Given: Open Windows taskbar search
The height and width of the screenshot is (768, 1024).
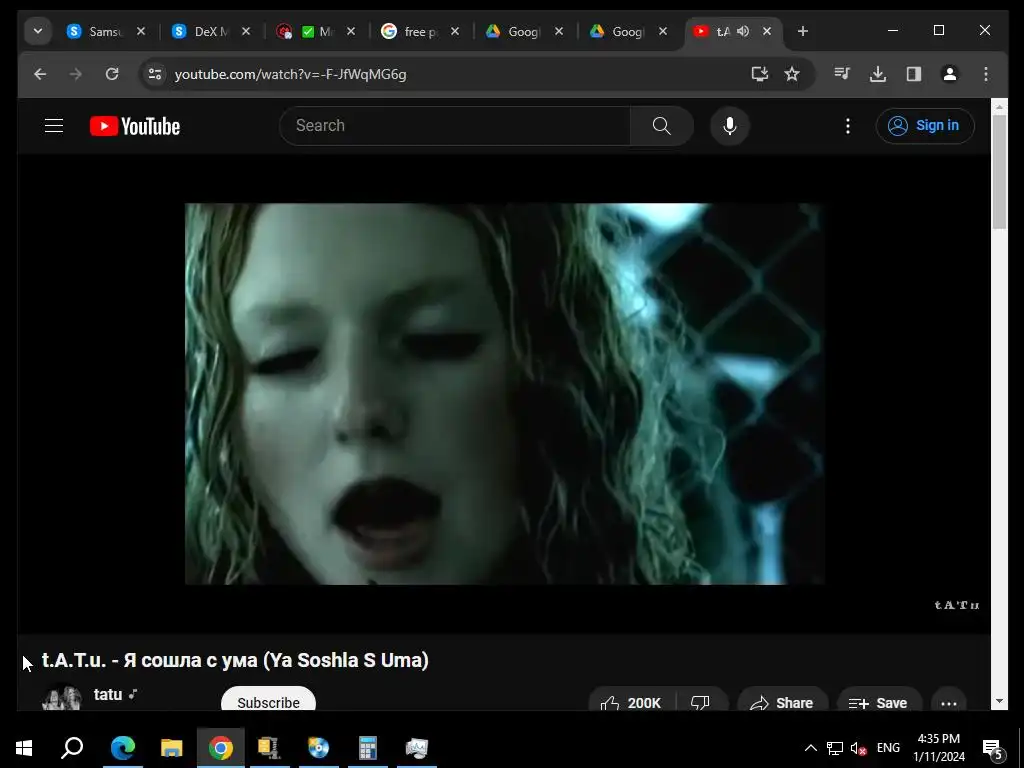Looking at the screenshot, I should pos(72,748).
